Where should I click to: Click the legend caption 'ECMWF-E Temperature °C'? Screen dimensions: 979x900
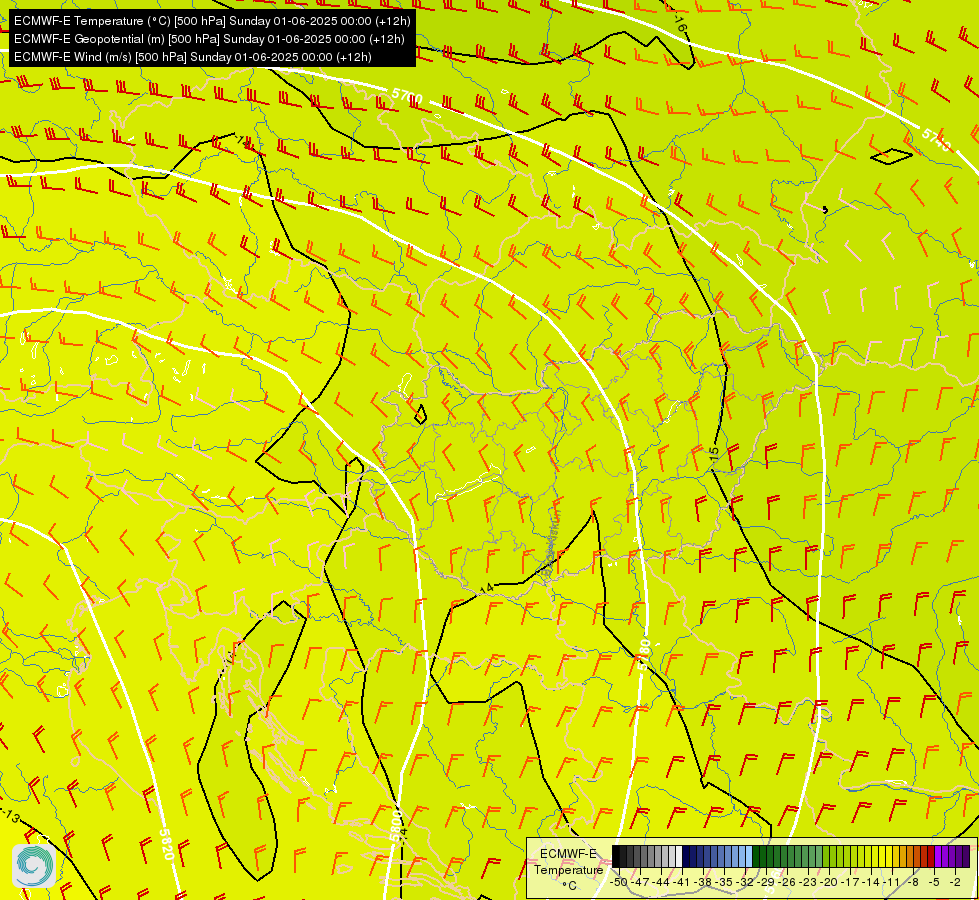(x=569, y=869)
